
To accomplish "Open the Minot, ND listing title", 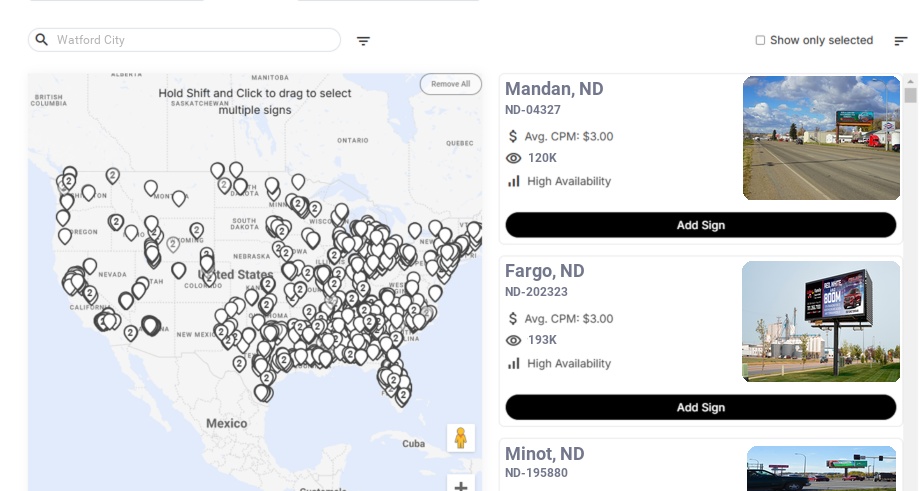I will point(545,454).
